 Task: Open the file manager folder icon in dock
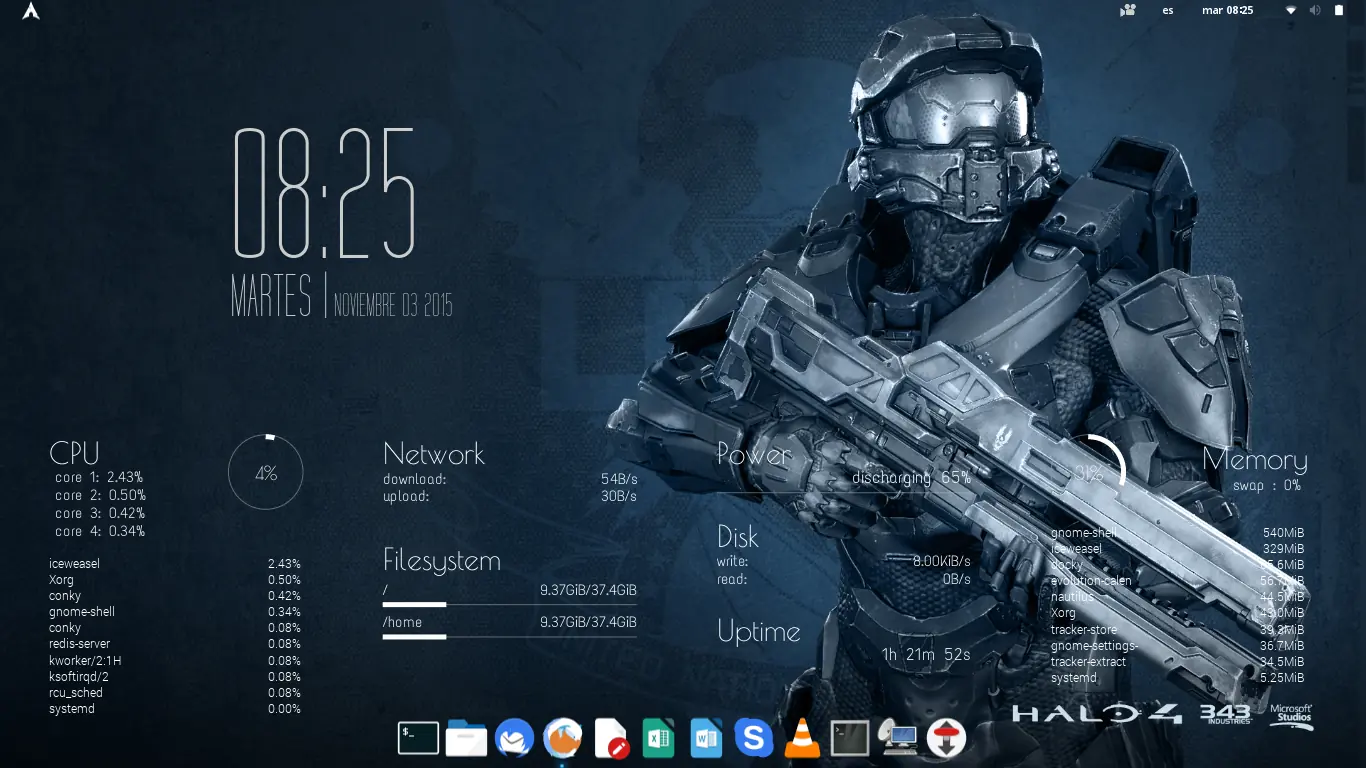click(x=466, y=738)
